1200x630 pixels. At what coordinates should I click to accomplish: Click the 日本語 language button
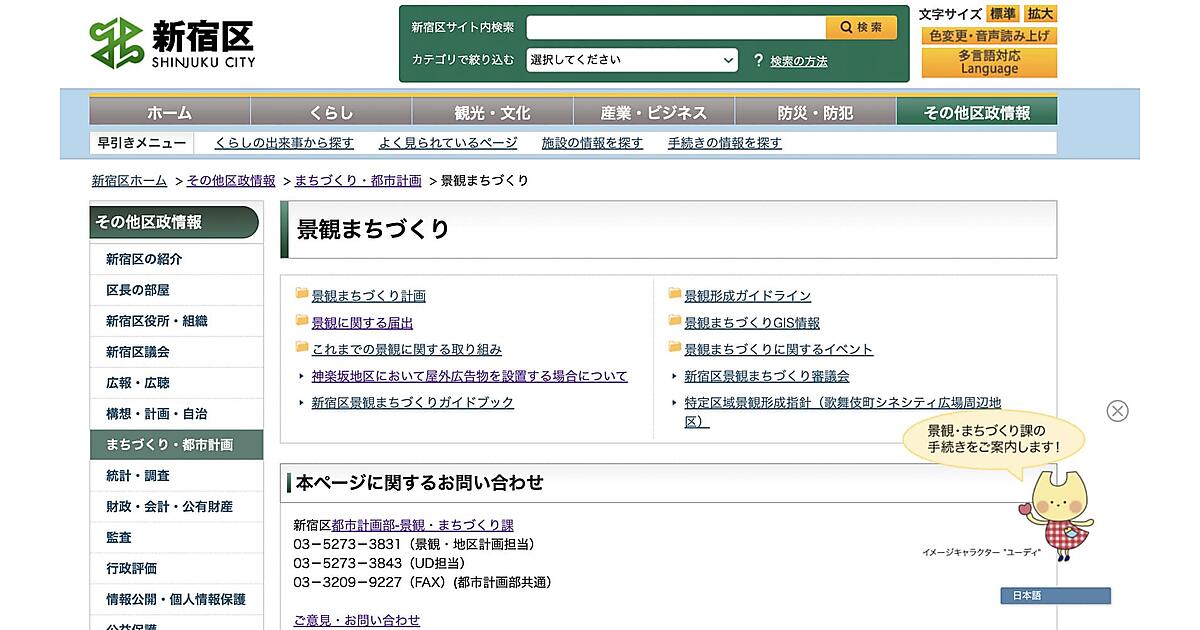tap(1055, 596)
